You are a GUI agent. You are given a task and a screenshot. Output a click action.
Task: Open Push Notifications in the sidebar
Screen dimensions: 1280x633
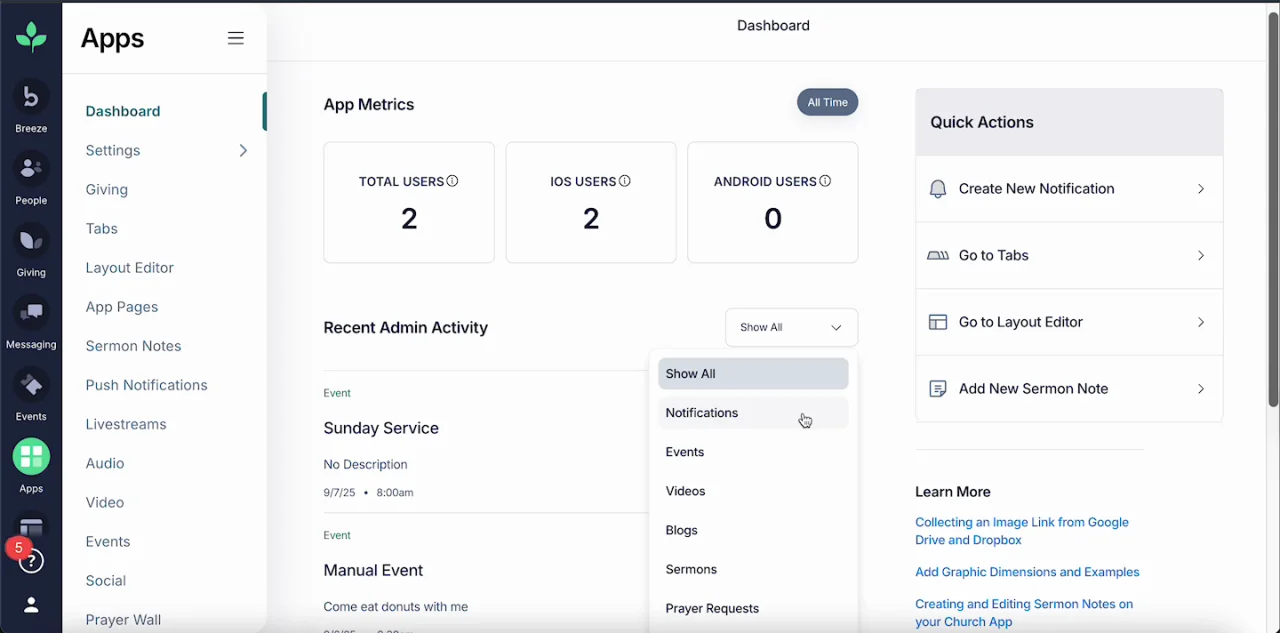tap(146, 385)
